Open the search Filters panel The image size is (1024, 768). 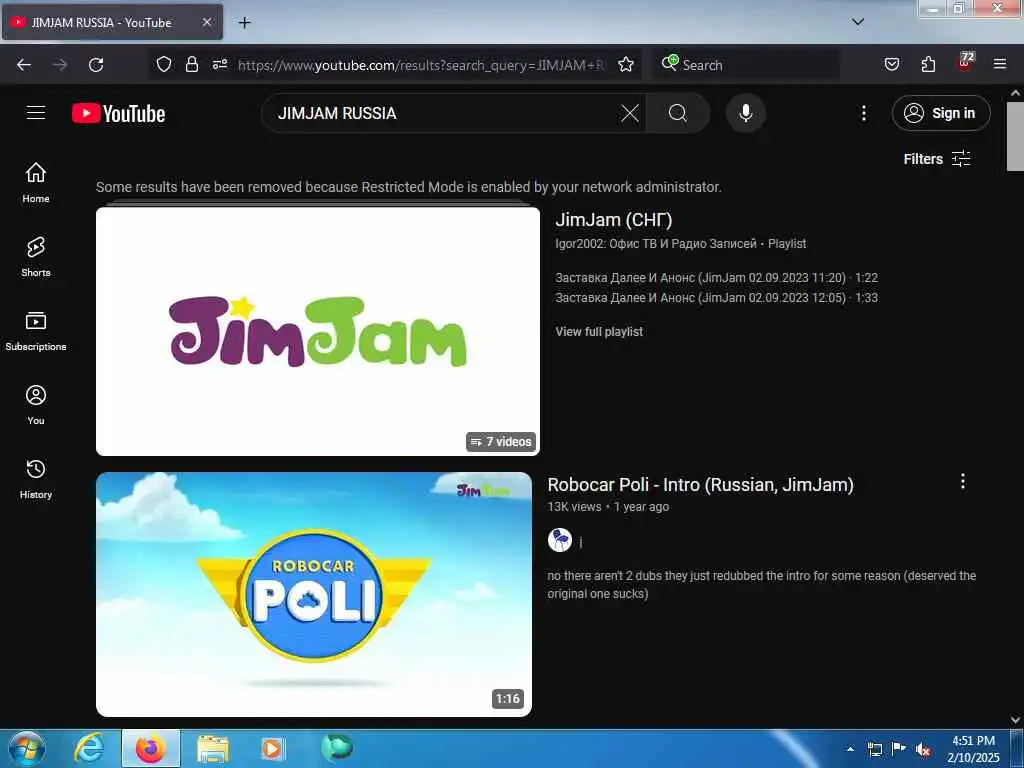[936, 159]
